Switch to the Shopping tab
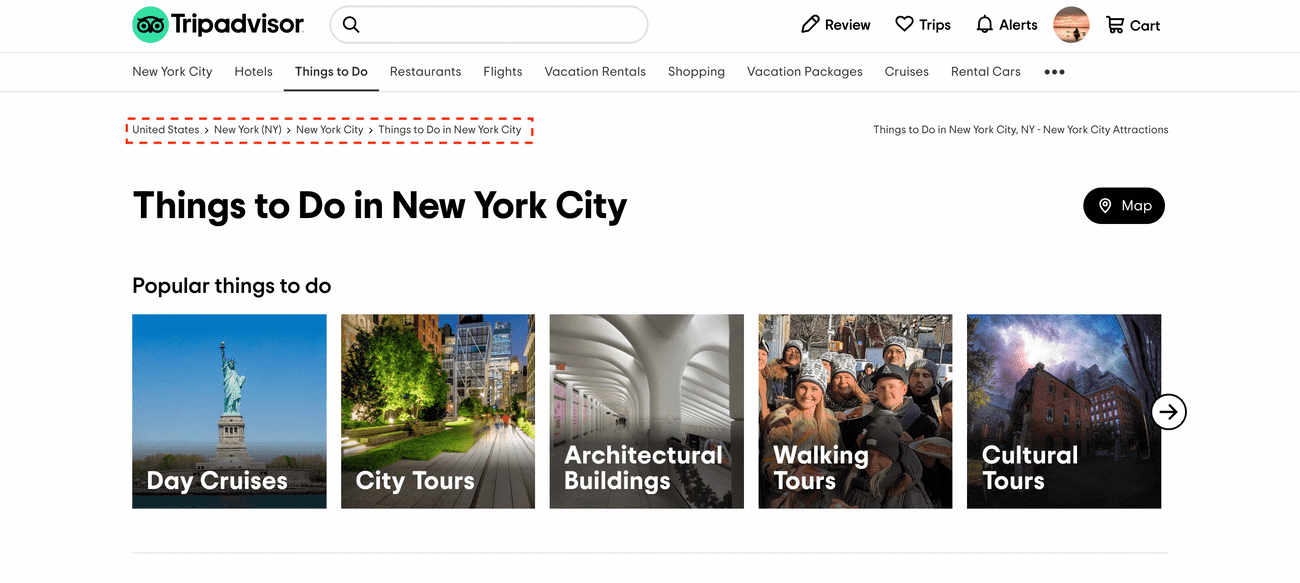This screenshot has width=1300, height=583. [696, 72]
